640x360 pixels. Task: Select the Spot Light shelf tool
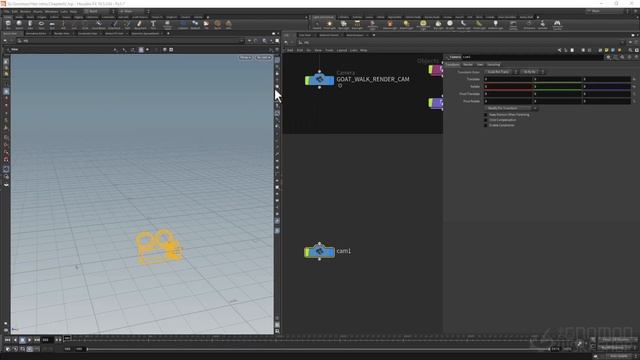[x=344, y=25]
